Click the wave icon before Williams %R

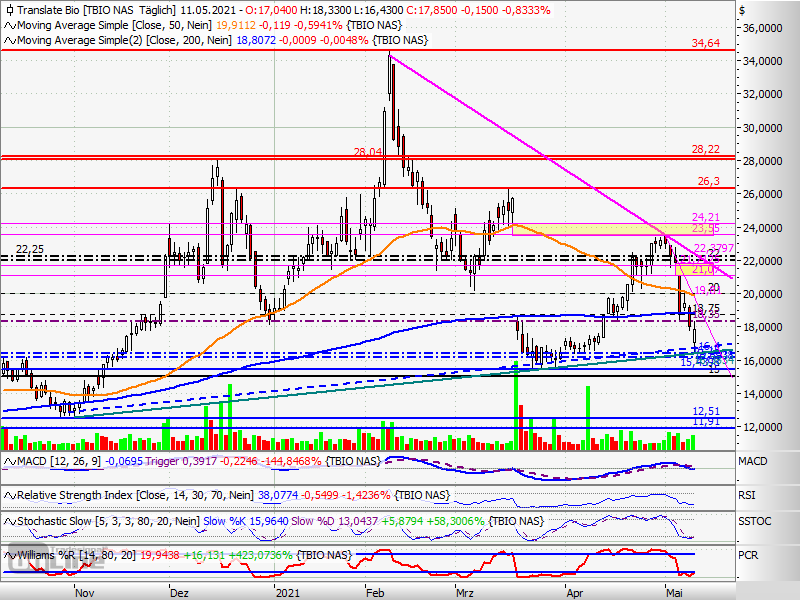[10, 555]
